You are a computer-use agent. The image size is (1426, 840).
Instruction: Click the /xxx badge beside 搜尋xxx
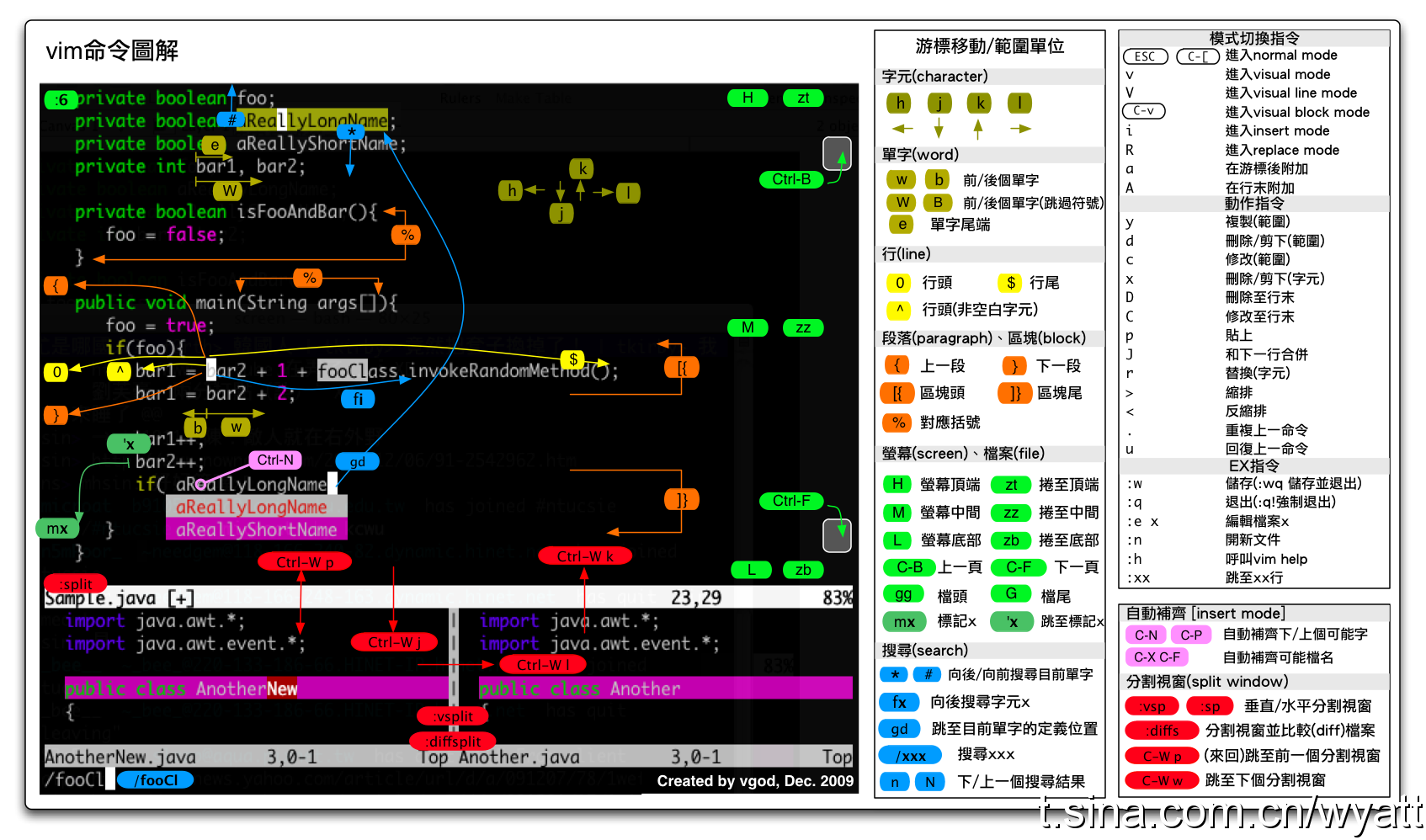tap(911, 756)
